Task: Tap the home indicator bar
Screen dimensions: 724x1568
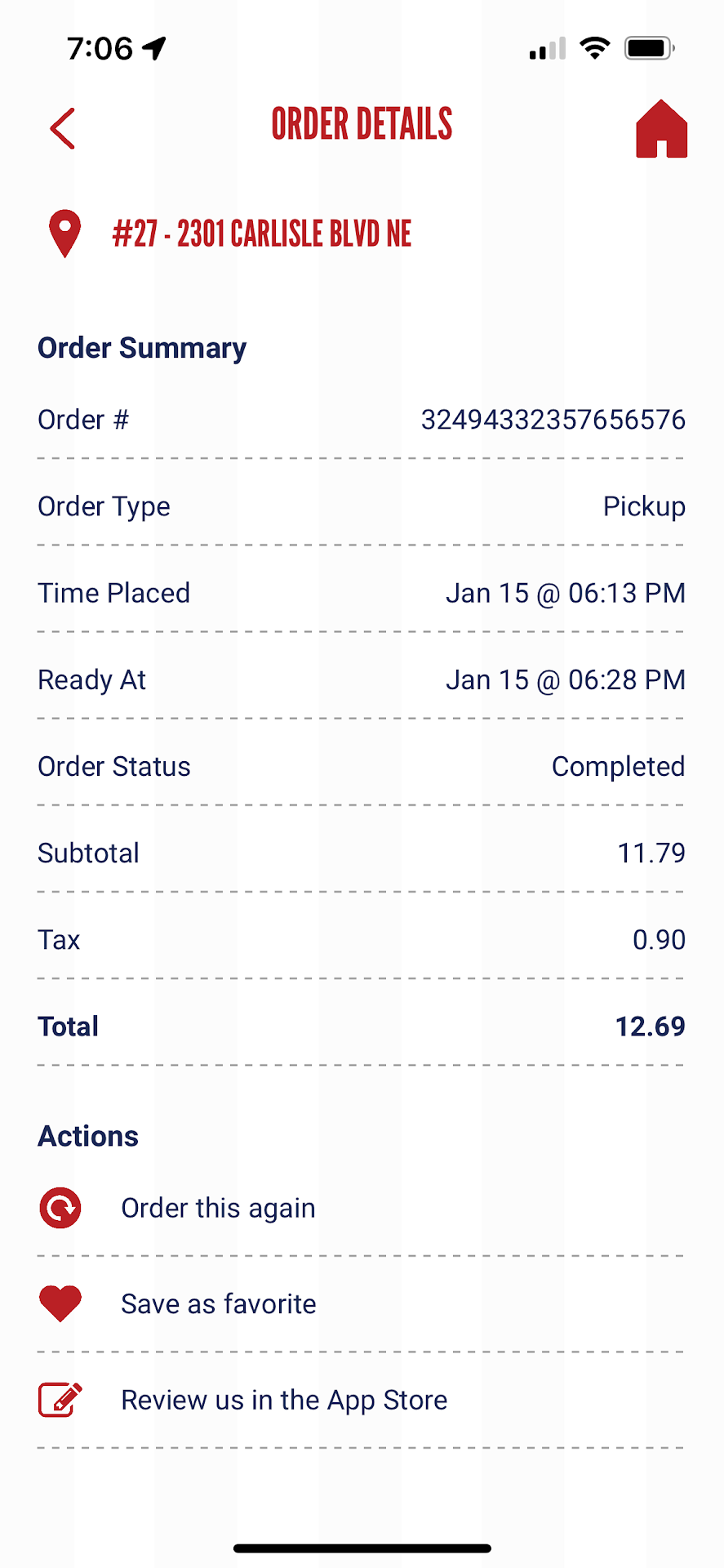Action: pyautogui.click(x=362, y=1548)
